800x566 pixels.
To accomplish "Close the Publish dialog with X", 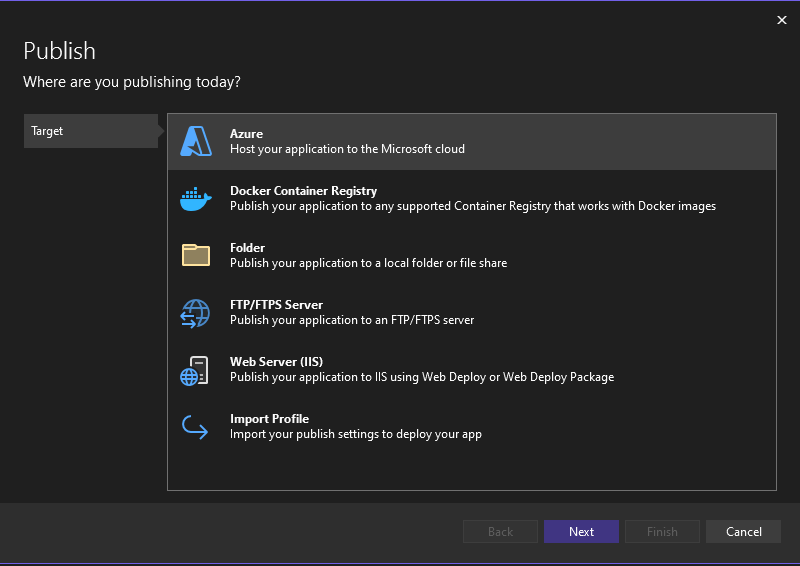I will click(782, 20).
